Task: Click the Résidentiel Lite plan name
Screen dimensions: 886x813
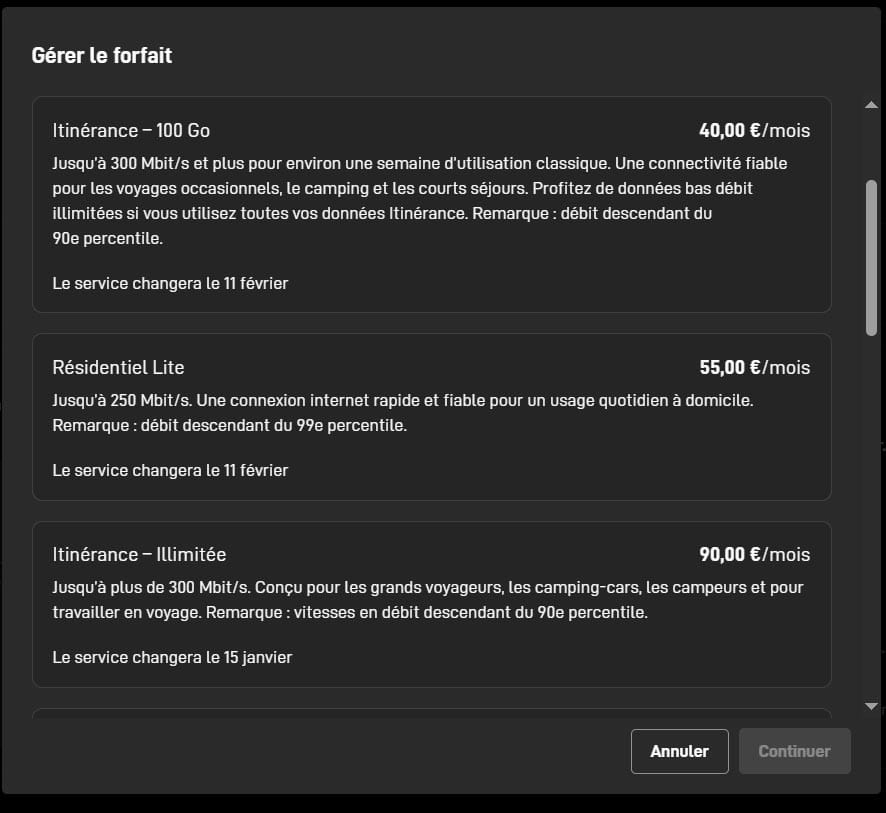Action: point(118,367)
